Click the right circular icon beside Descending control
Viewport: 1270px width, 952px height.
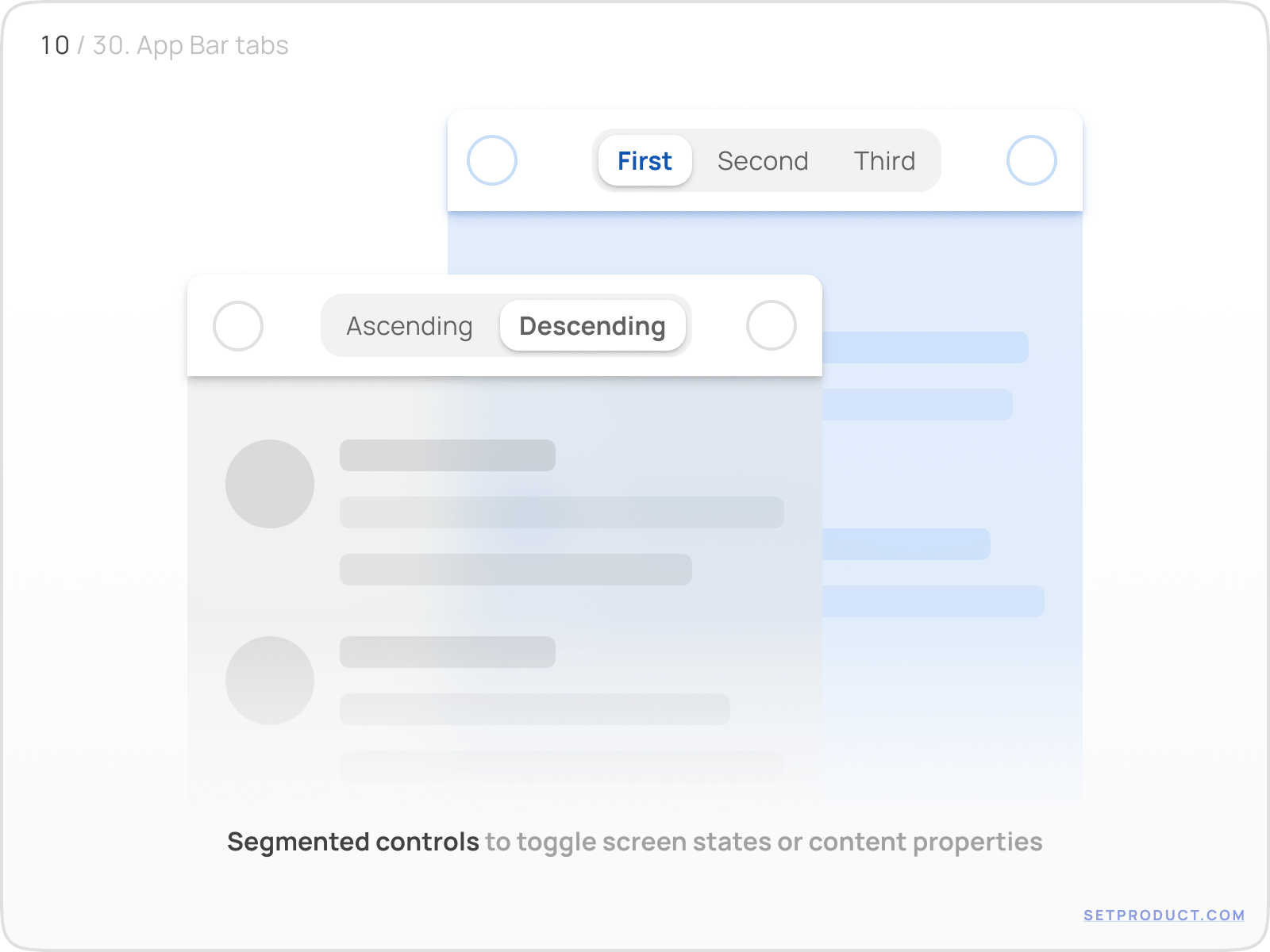click(772, 325)
